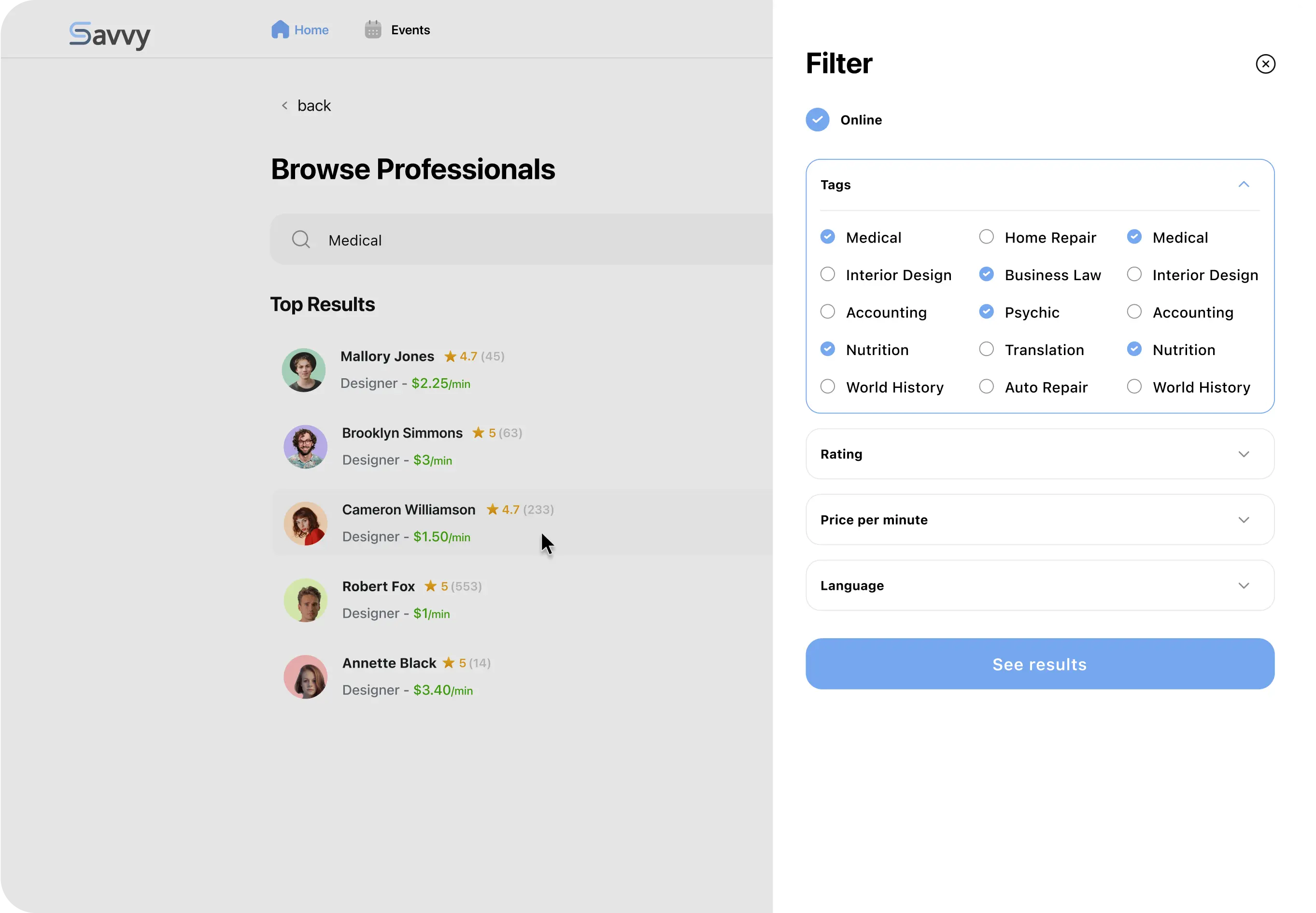Toggle the Online checkbox
Image resolution: width=1316 pixels, height=913 pixels.
pos(817,120)
